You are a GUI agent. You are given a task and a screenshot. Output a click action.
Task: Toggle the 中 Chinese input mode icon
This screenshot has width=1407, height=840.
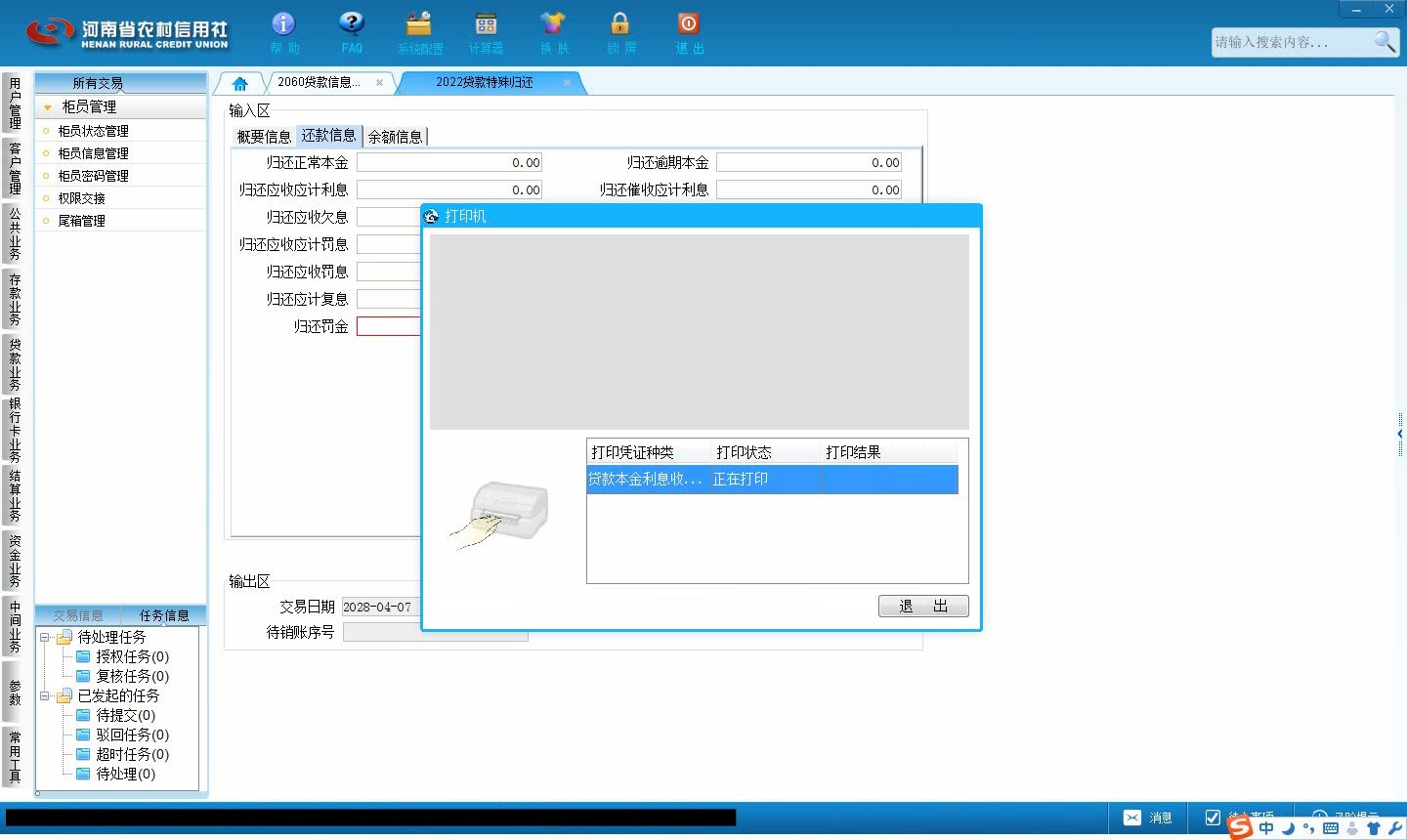click(1266, 828)
